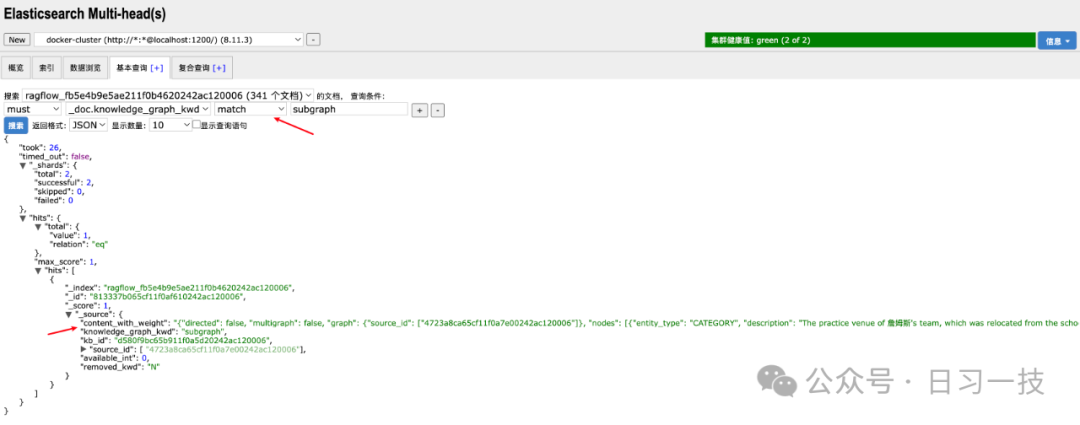Image resolution: width=1080 pixels, height=425 pixels.
Task: Expand the "source_id" array node
Action: (83, 349)
